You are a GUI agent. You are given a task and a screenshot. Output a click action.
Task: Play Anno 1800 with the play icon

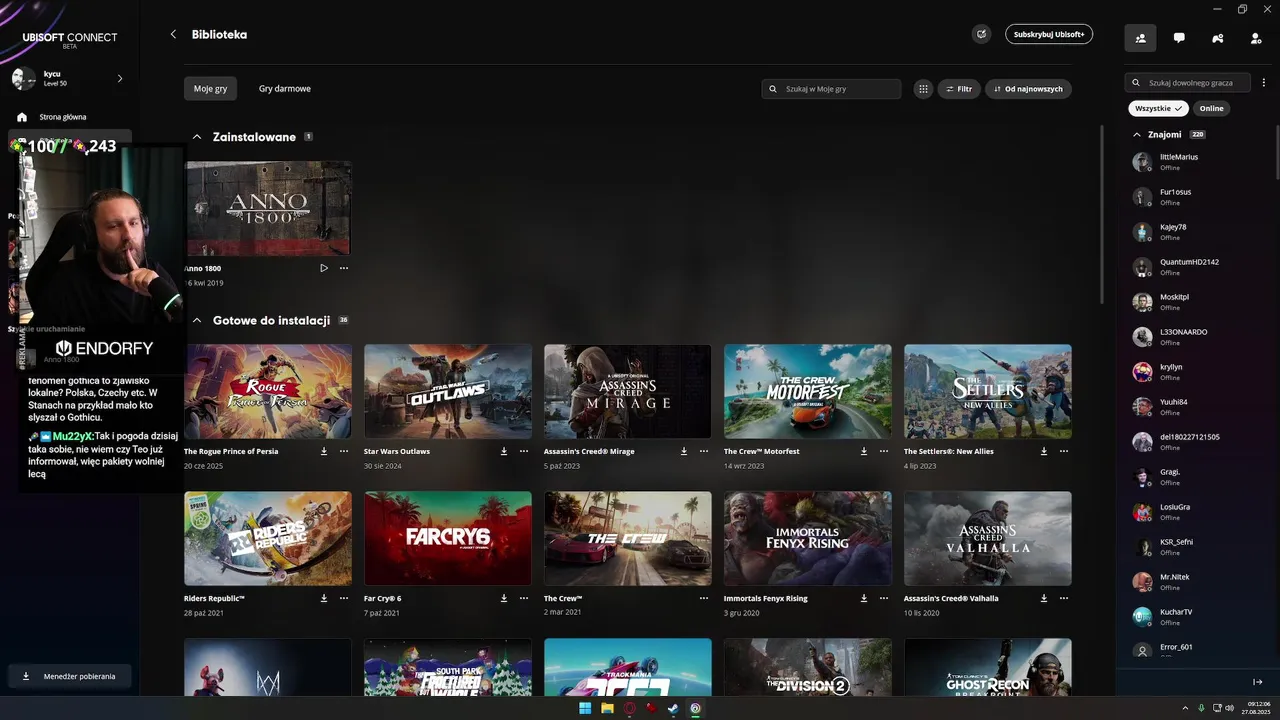324,268
